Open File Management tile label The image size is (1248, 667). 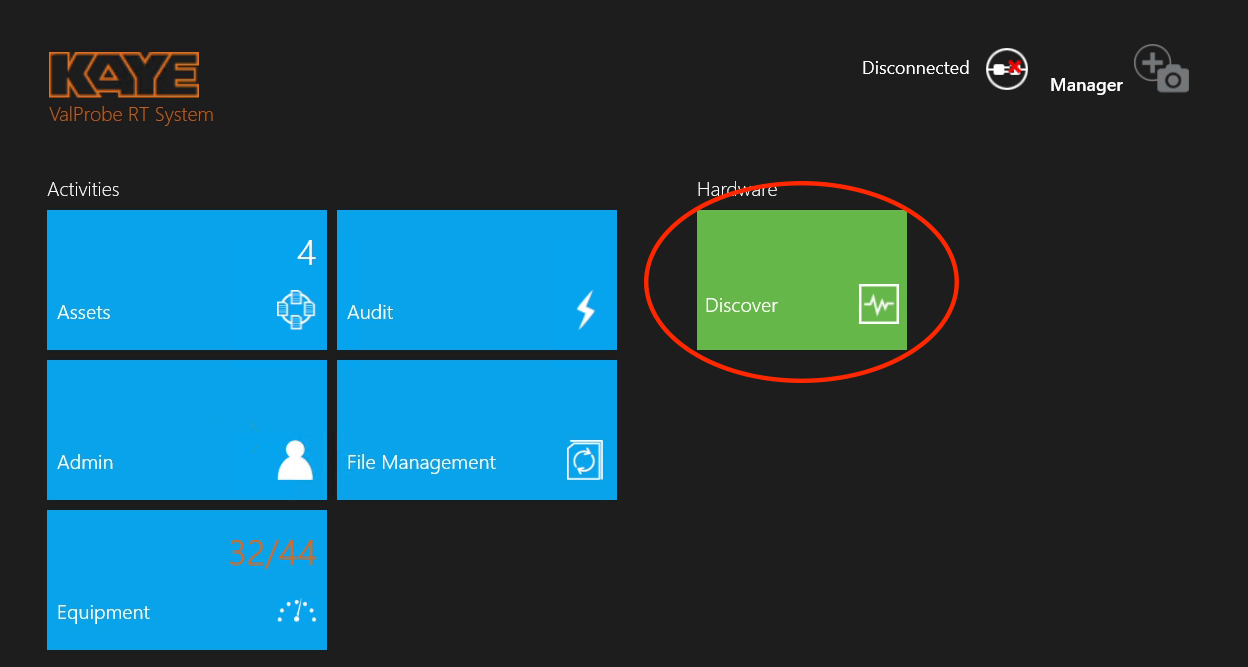pos(421,463)
